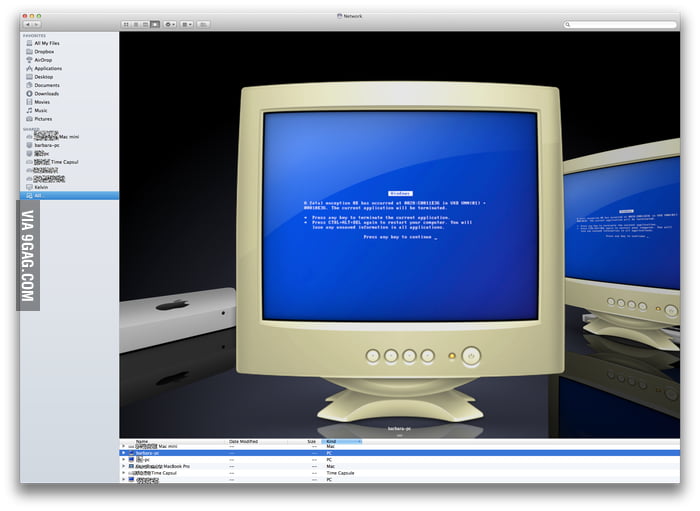Switch to column view in toolbar

click(145, 23)
